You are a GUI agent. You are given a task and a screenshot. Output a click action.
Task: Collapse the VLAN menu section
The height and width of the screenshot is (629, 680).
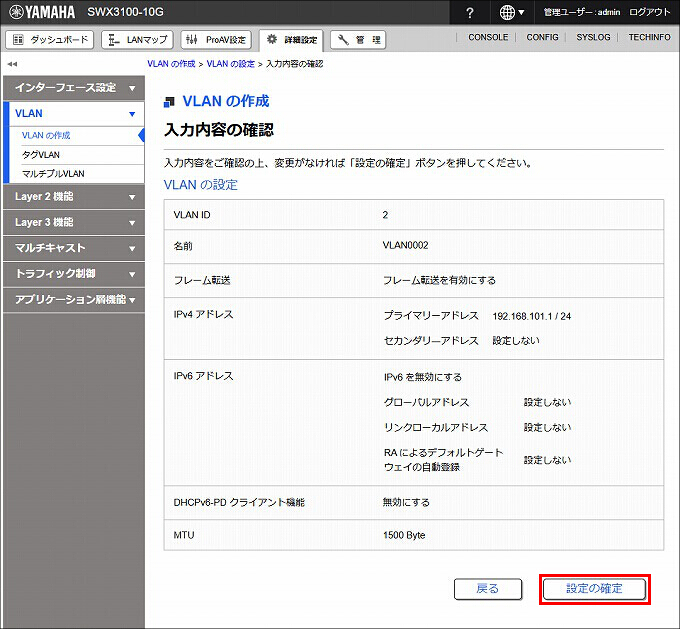76,114
